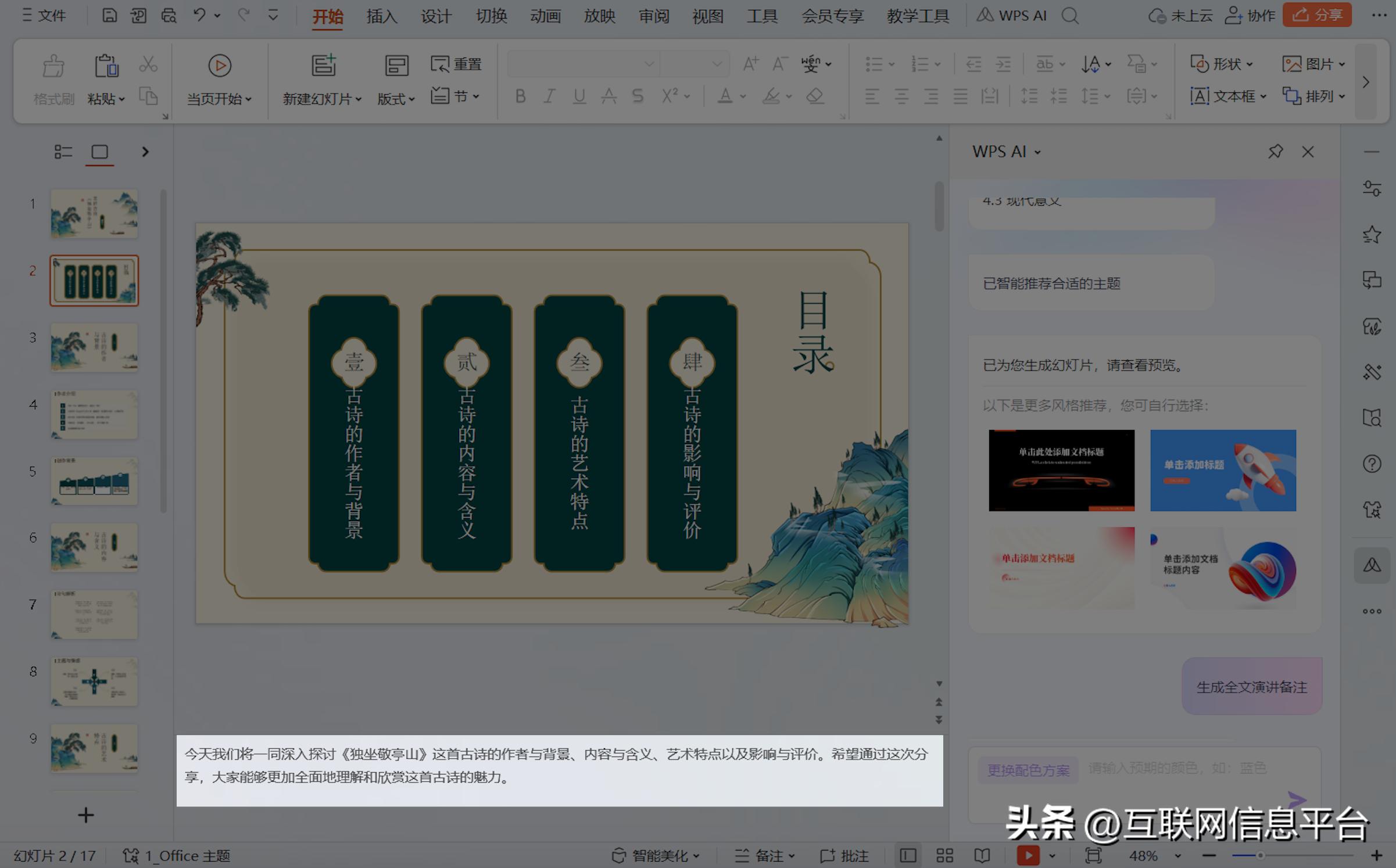This screenshot has width=1396, height=868.
Task: Click the 生成全文演讲备注 button
Action: coord(1252,686)
